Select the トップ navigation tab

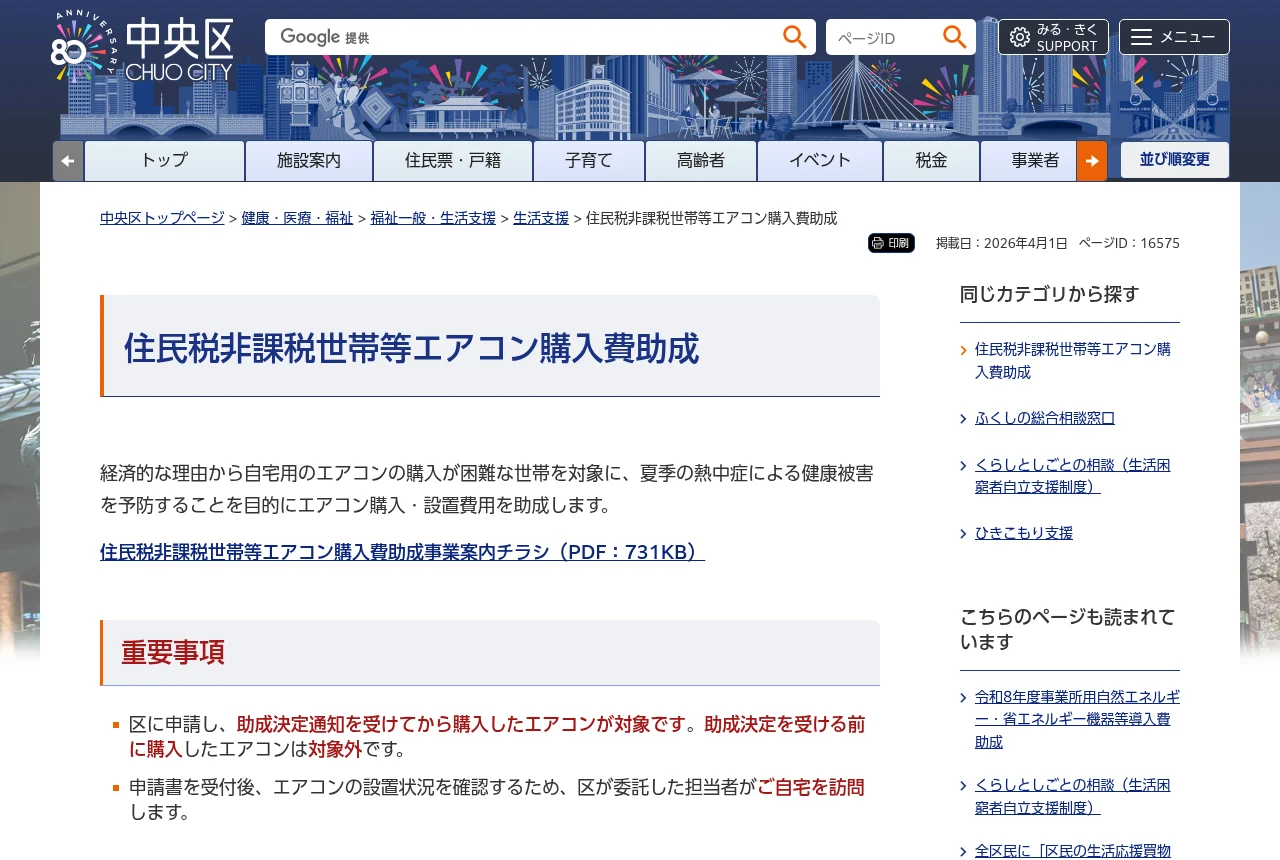click(164, 161)
